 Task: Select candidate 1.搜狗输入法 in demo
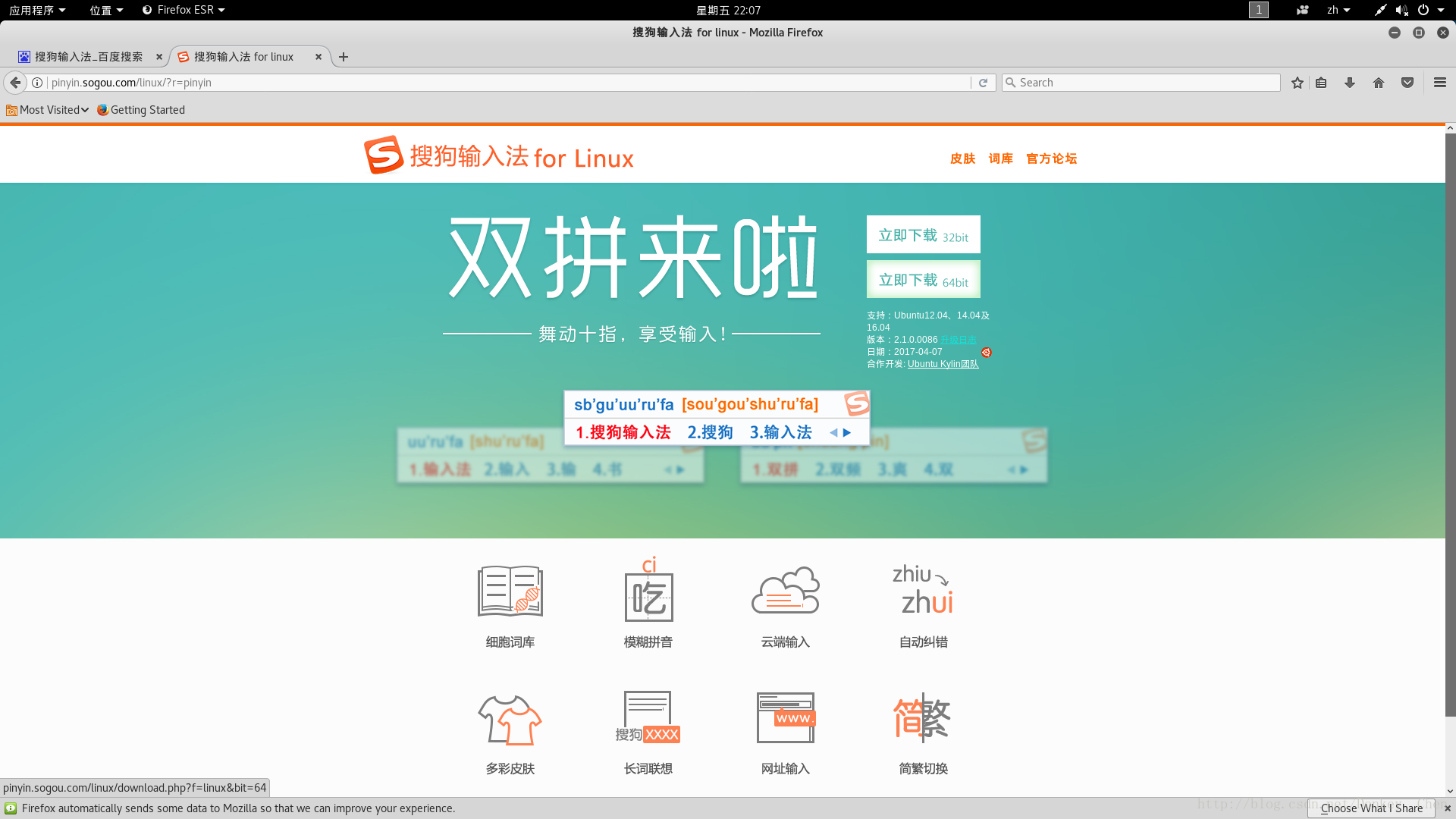623,432
